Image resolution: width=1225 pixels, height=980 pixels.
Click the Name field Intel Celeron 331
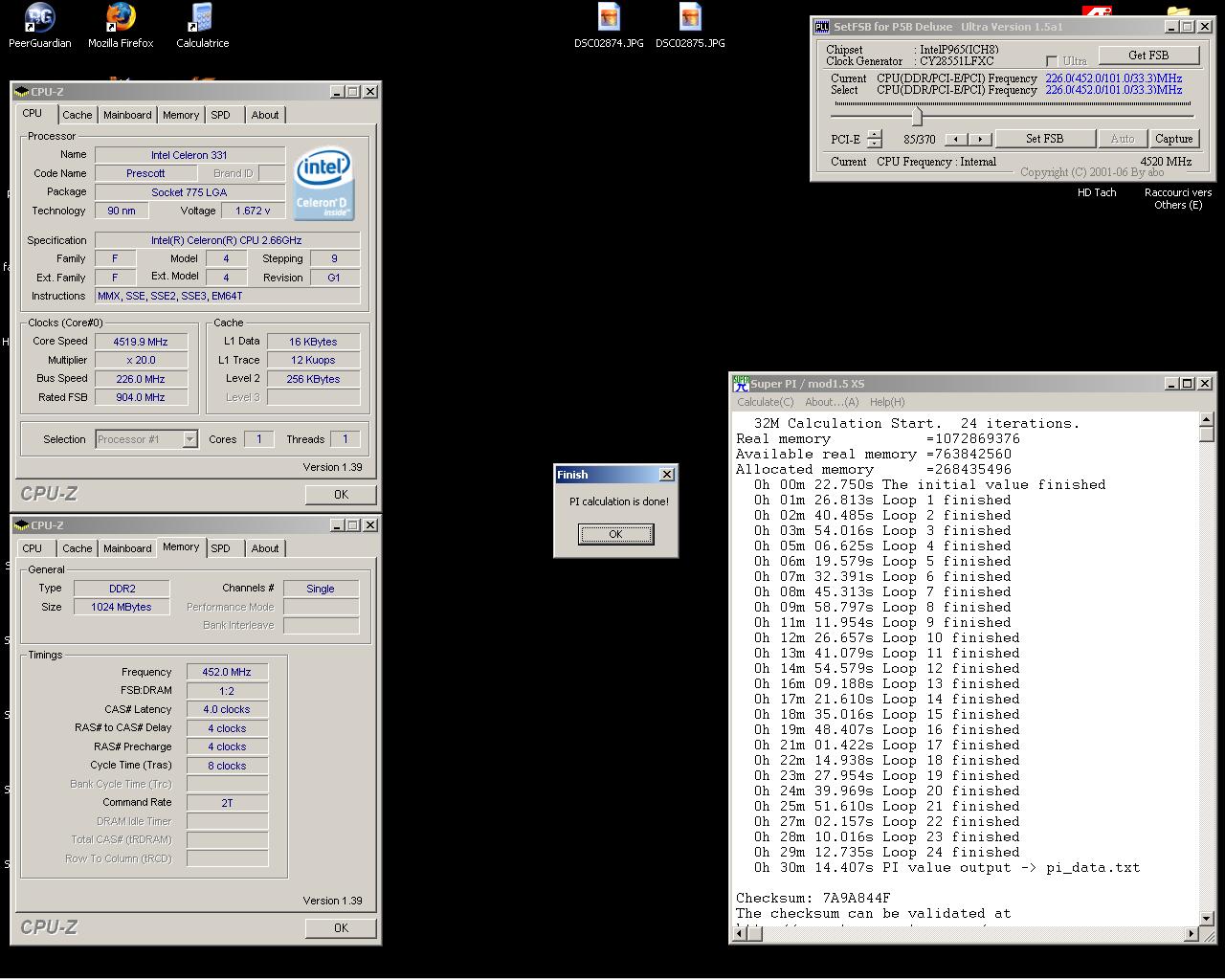(x=189, y=155)
